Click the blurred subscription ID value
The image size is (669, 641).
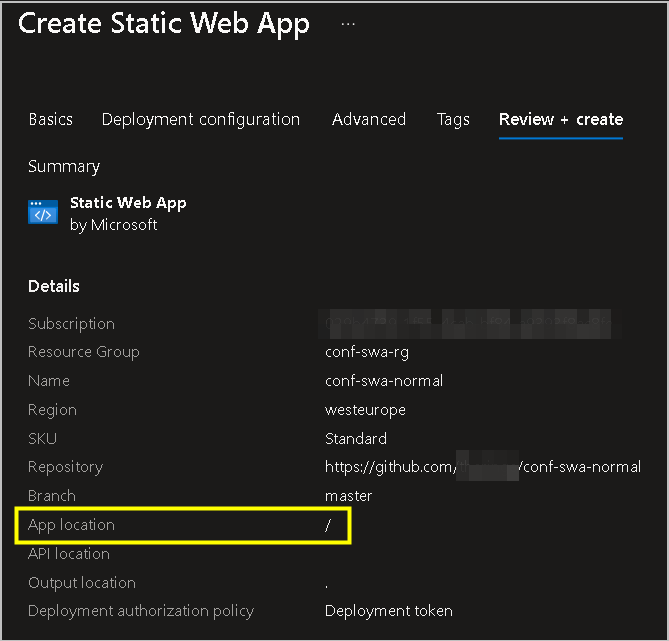[x=468, y=324]
